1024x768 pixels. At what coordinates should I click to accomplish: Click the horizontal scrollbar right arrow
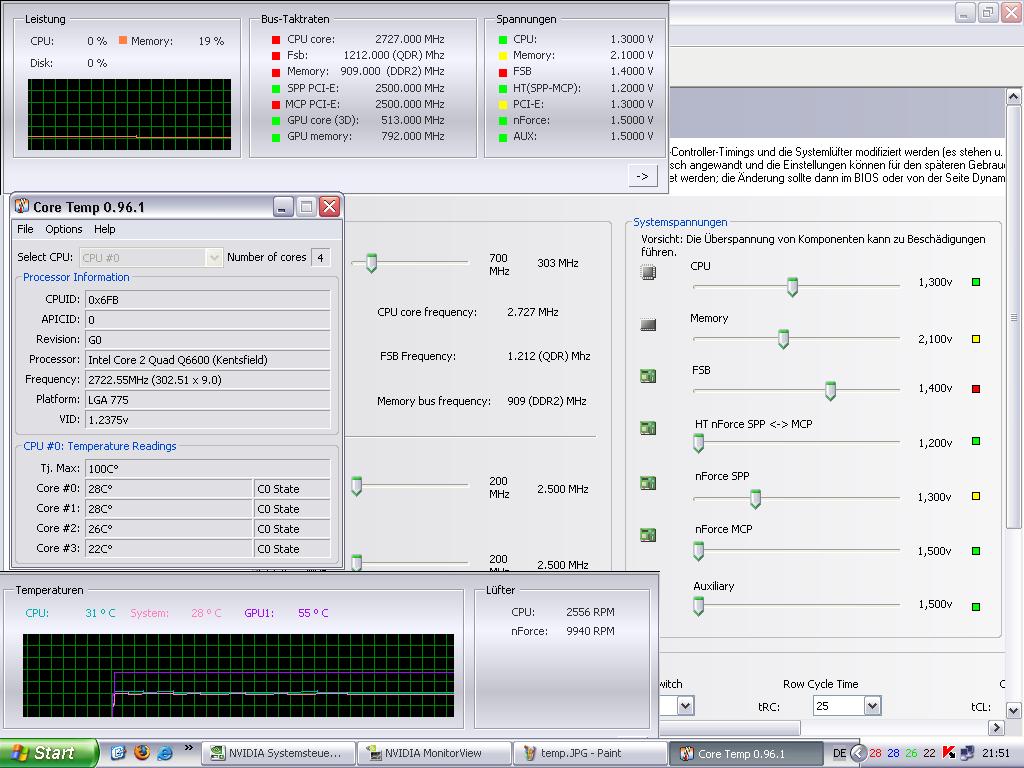pos(996,727)
